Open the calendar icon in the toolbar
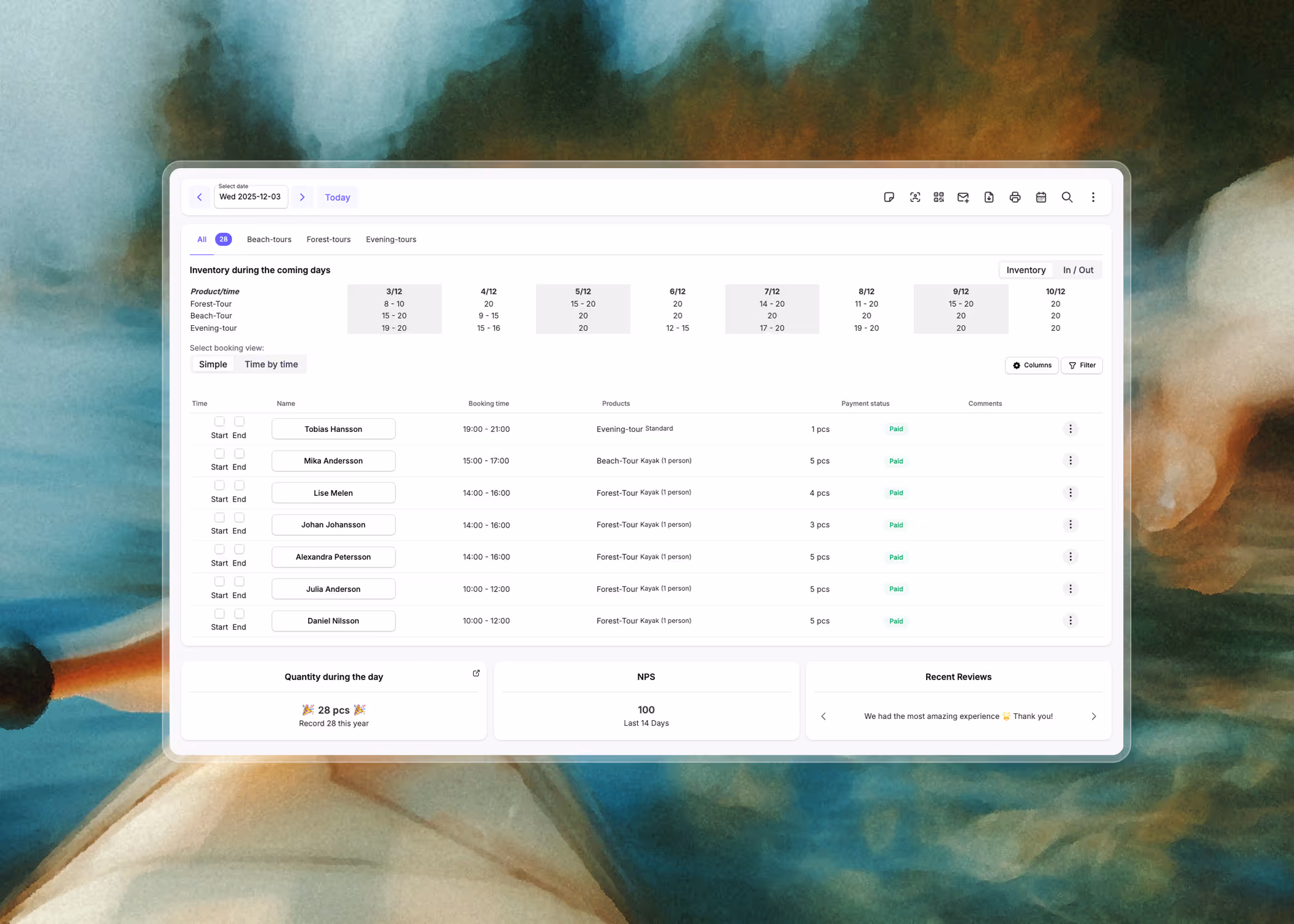 (x=1041, y=197)
